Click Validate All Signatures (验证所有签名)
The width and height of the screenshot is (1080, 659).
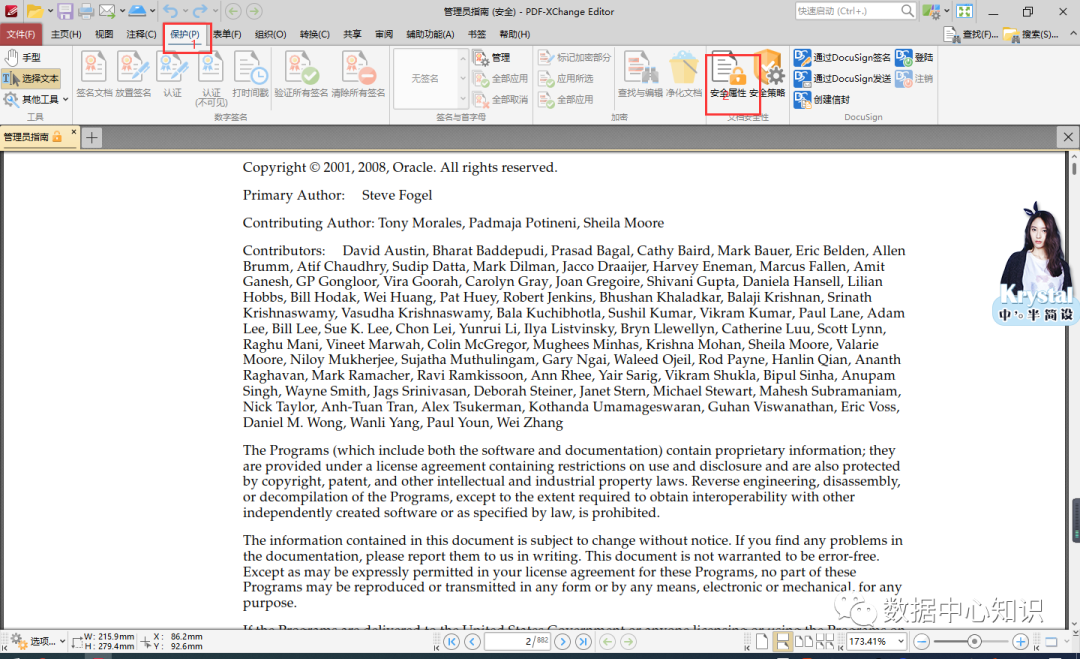tap(301, 74)
